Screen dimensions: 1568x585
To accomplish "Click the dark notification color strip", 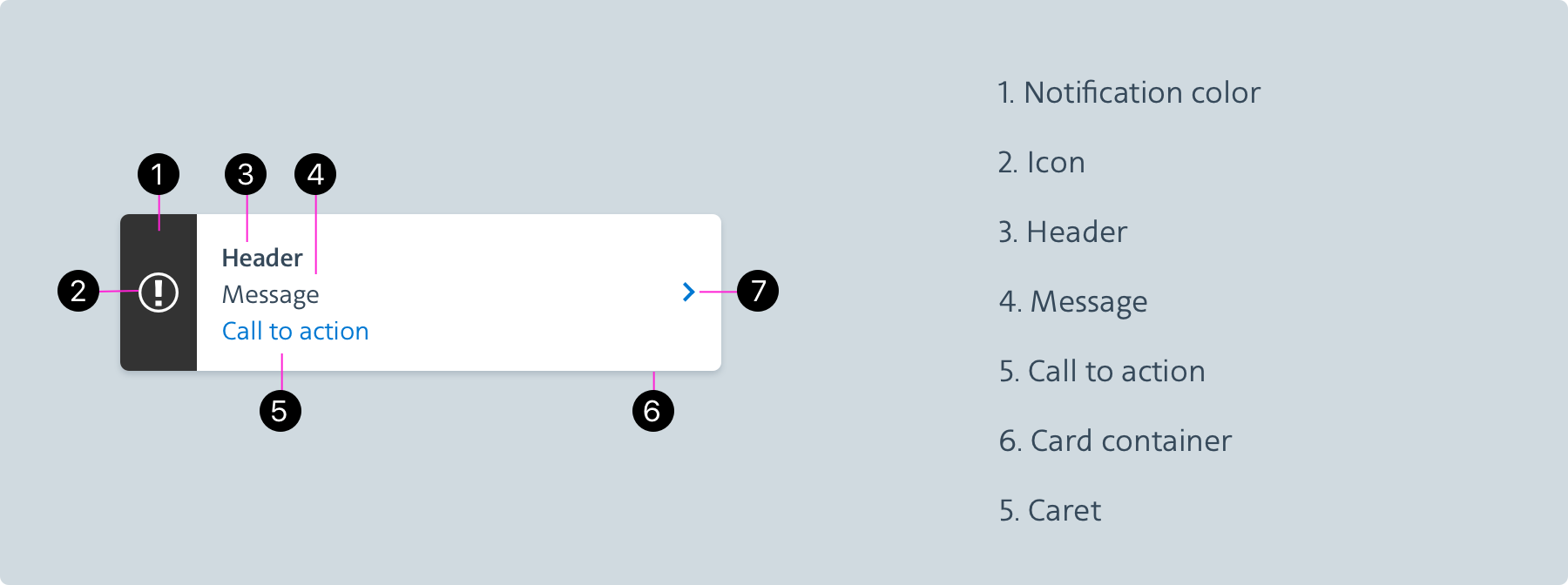I will tap(159, 340).
